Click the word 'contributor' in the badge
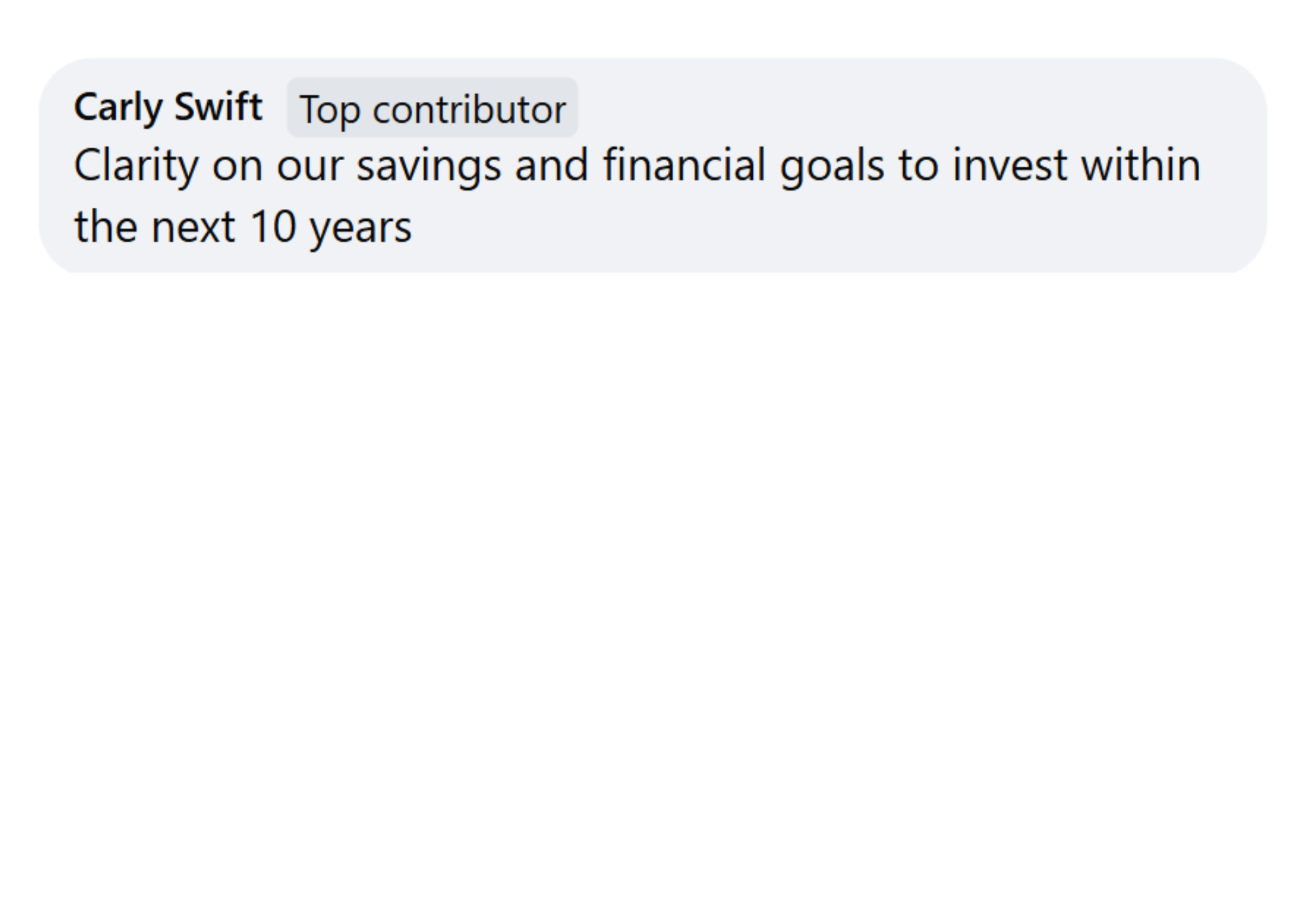 (x=469, y=109)
